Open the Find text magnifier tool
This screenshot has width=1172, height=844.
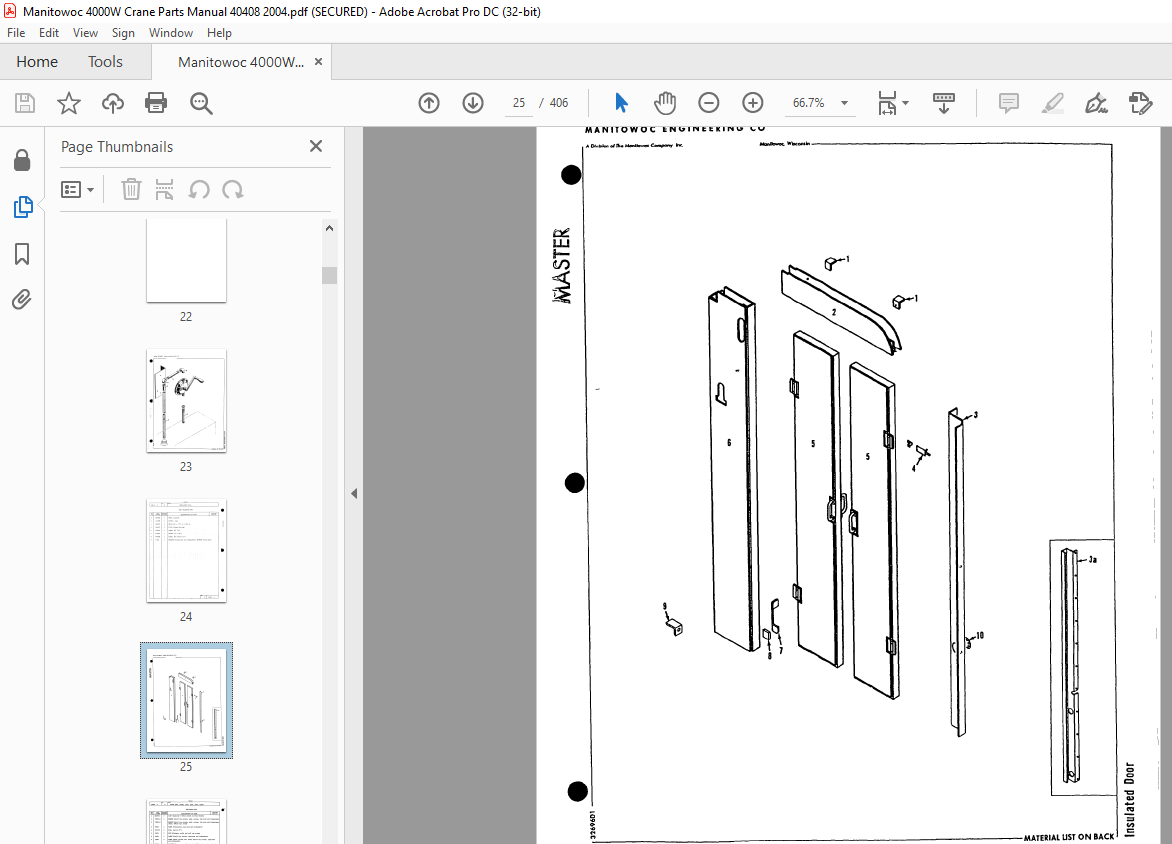201,103
